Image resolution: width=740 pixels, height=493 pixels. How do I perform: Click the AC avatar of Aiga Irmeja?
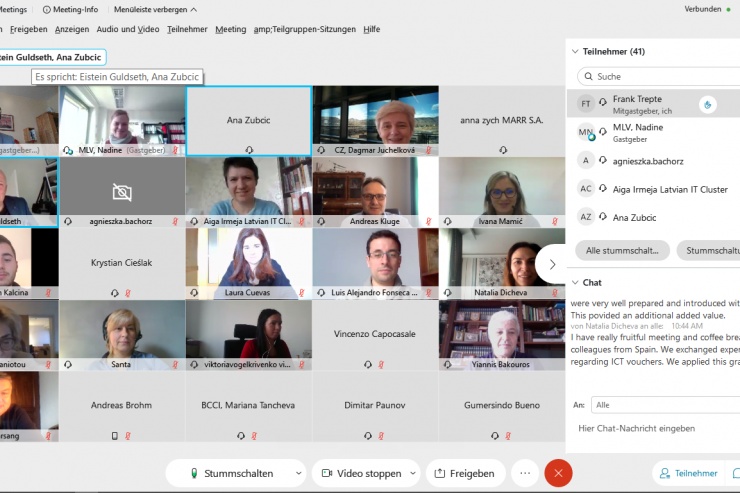click(586, 189)
